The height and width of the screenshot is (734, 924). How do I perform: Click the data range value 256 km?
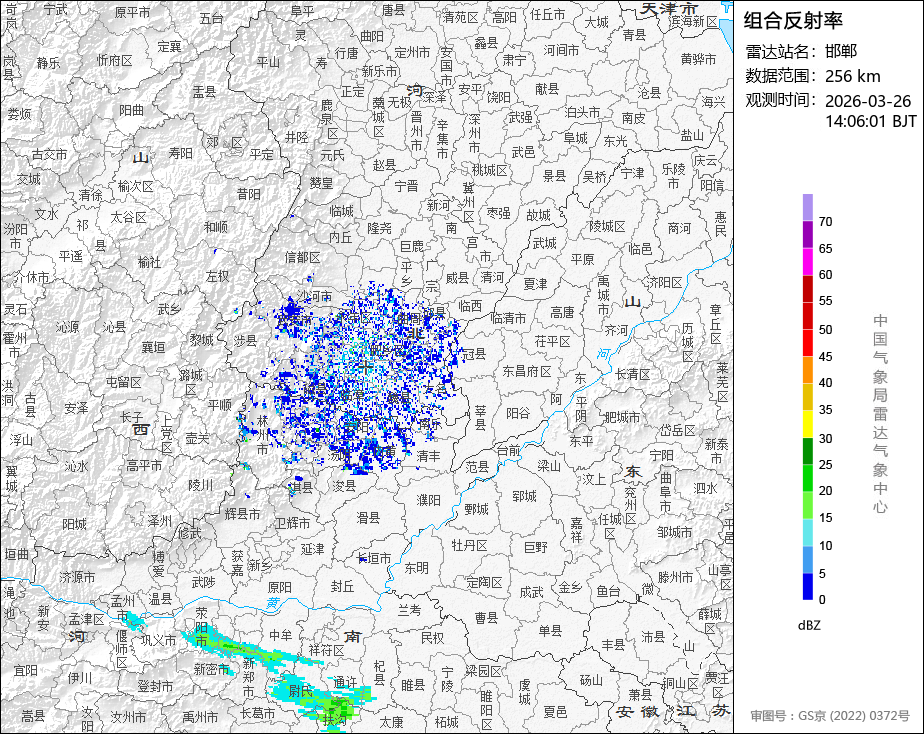click(853, 76)
